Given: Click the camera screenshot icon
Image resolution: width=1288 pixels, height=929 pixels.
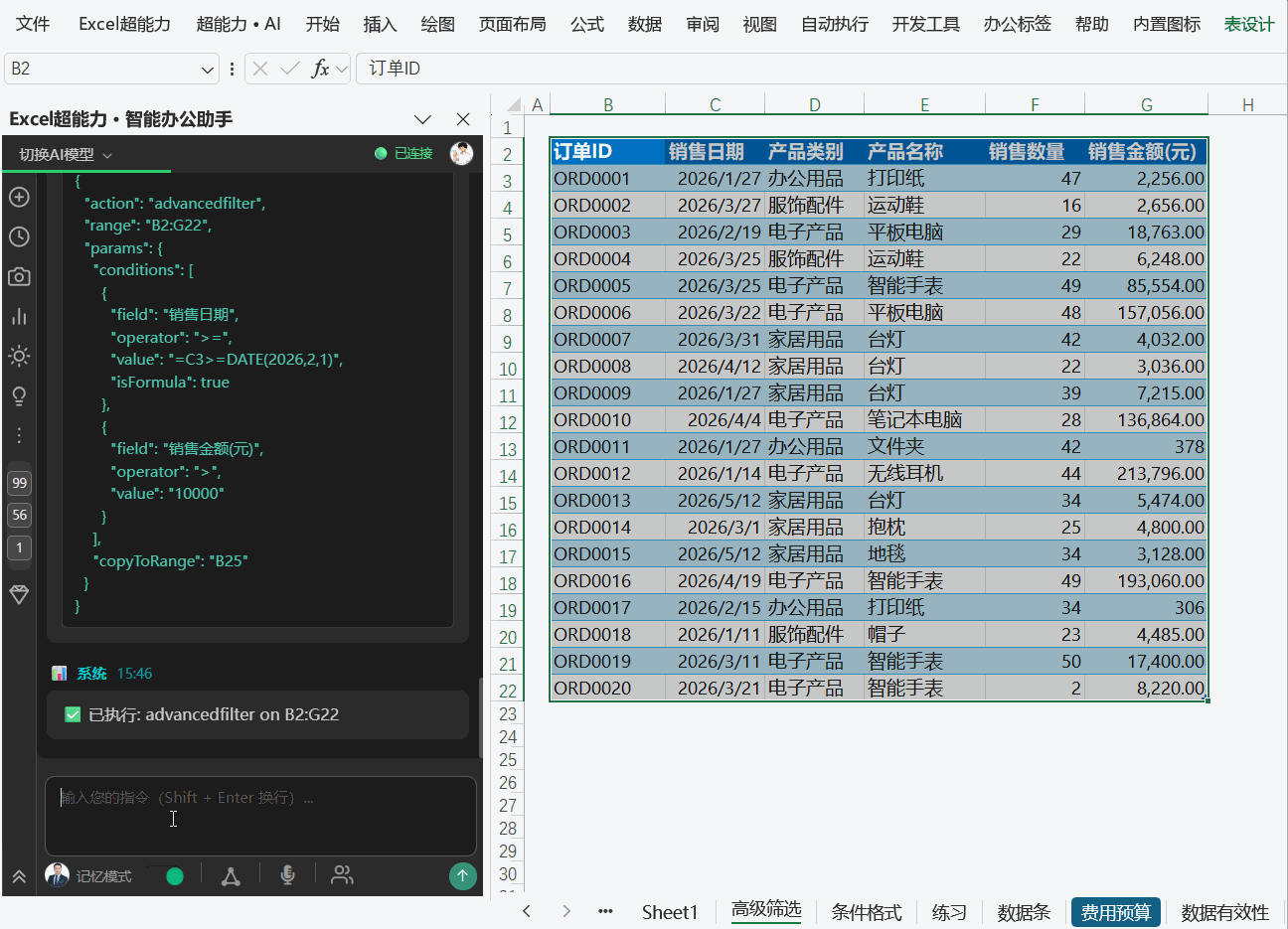Looking at the screenshot, I should click(19, 276).
